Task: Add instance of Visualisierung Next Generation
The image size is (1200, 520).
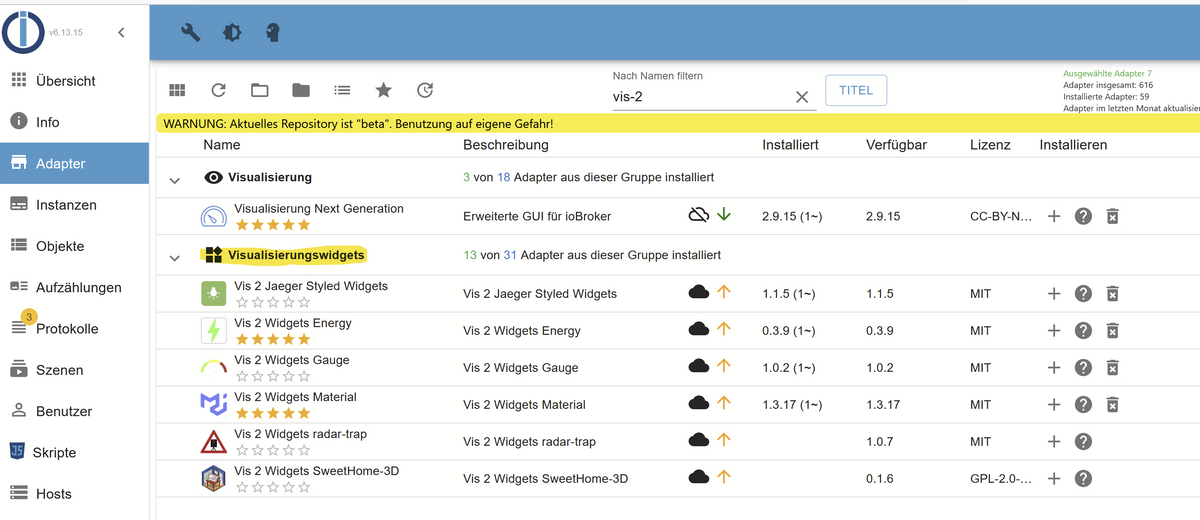Action: pyautogui.click(x=1053, y=216)
